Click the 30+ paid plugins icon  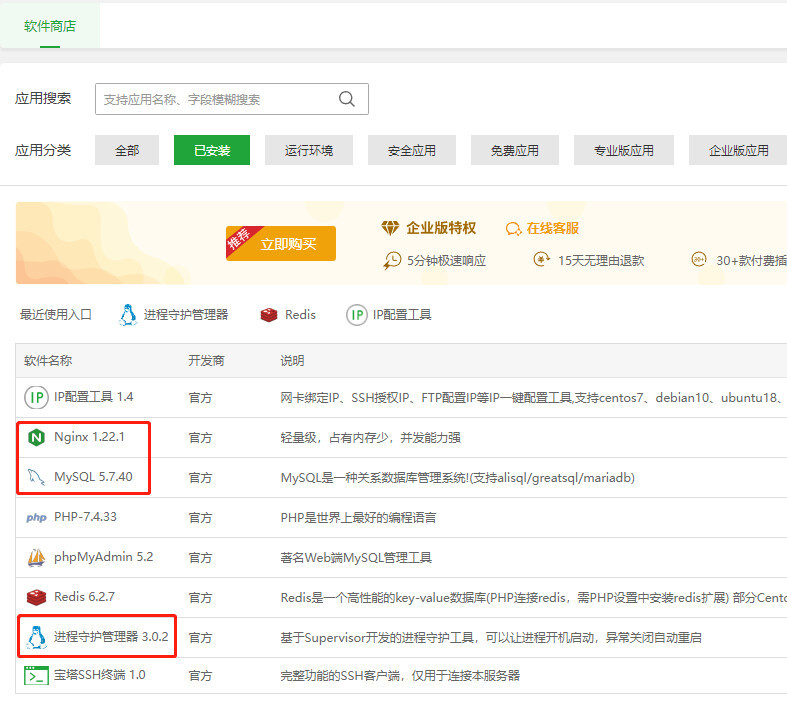coord(699,259)
